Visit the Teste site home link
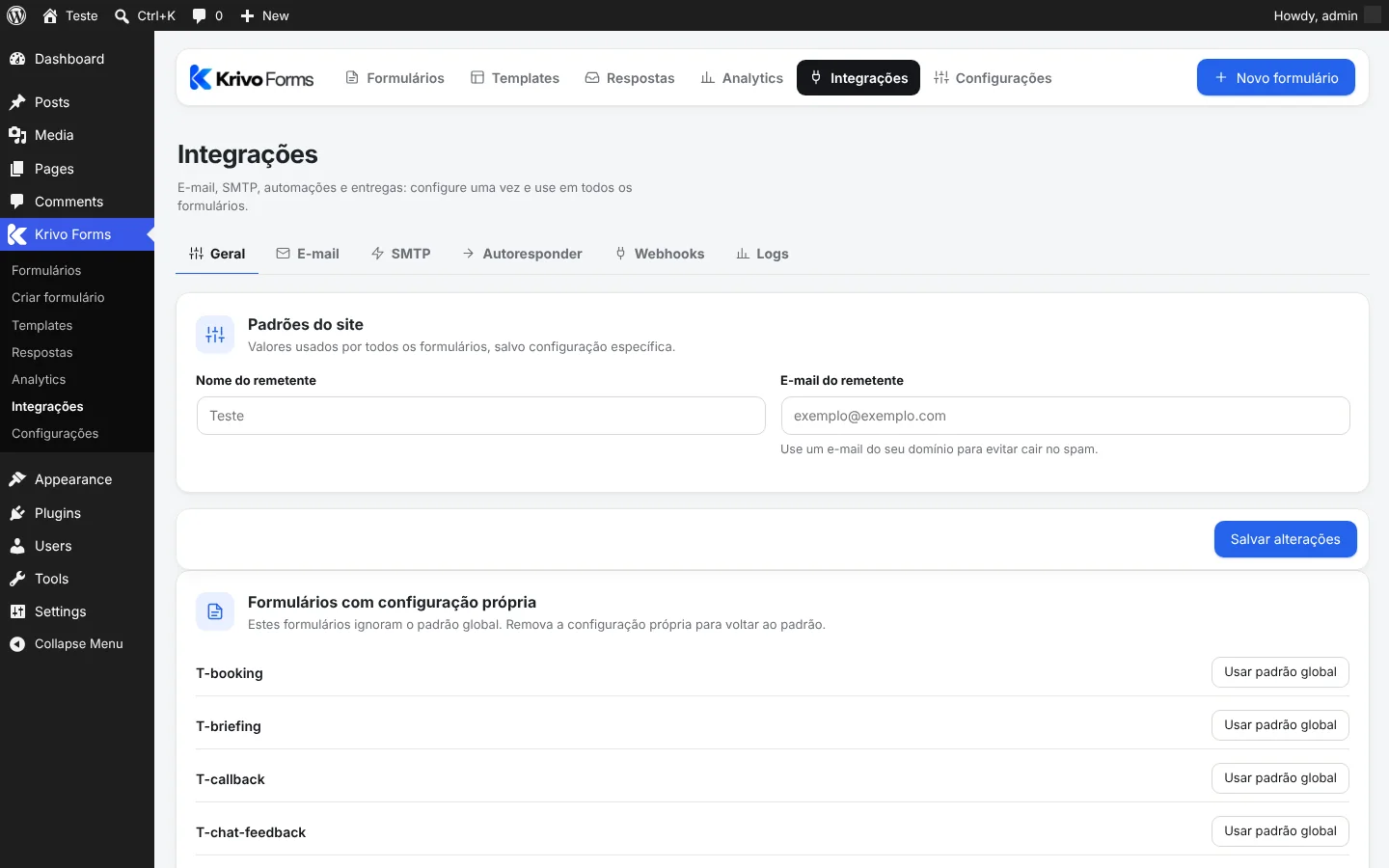 click(x=70, y=15)
